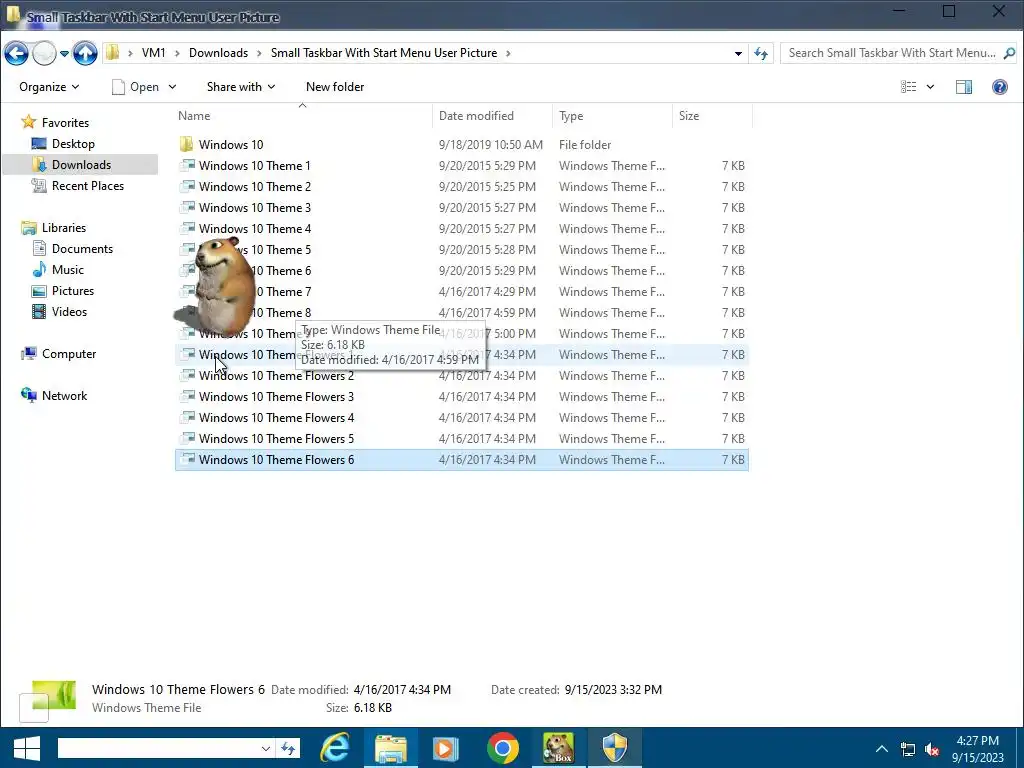Open the hamster Box app taskbar icon
This screenshot has height=768, width=1024.
click(x=558, y=748)
